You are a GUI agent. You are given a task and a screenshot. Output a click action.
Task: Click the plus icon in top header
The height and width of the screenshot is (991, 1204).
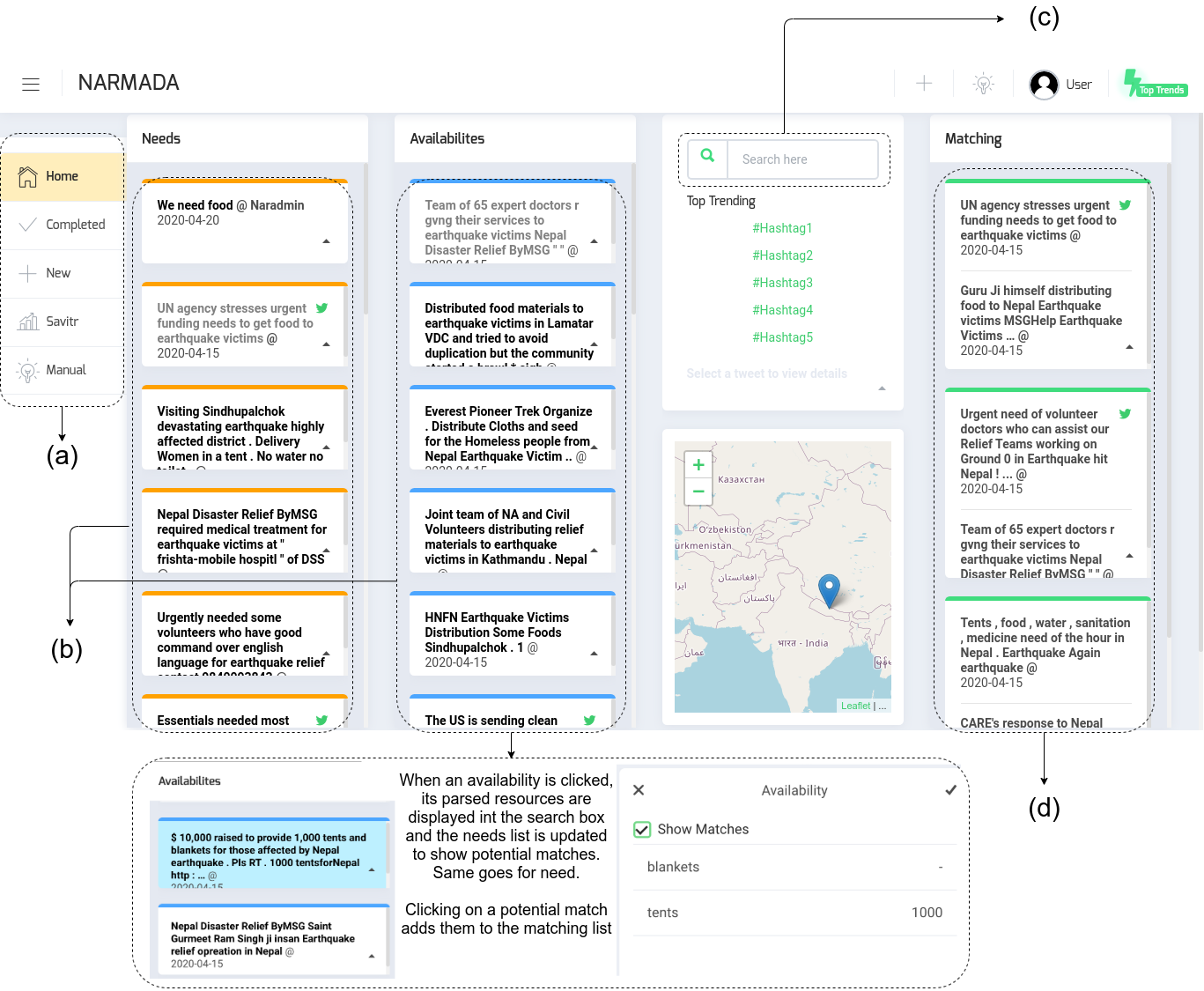[x=924, y=84]
